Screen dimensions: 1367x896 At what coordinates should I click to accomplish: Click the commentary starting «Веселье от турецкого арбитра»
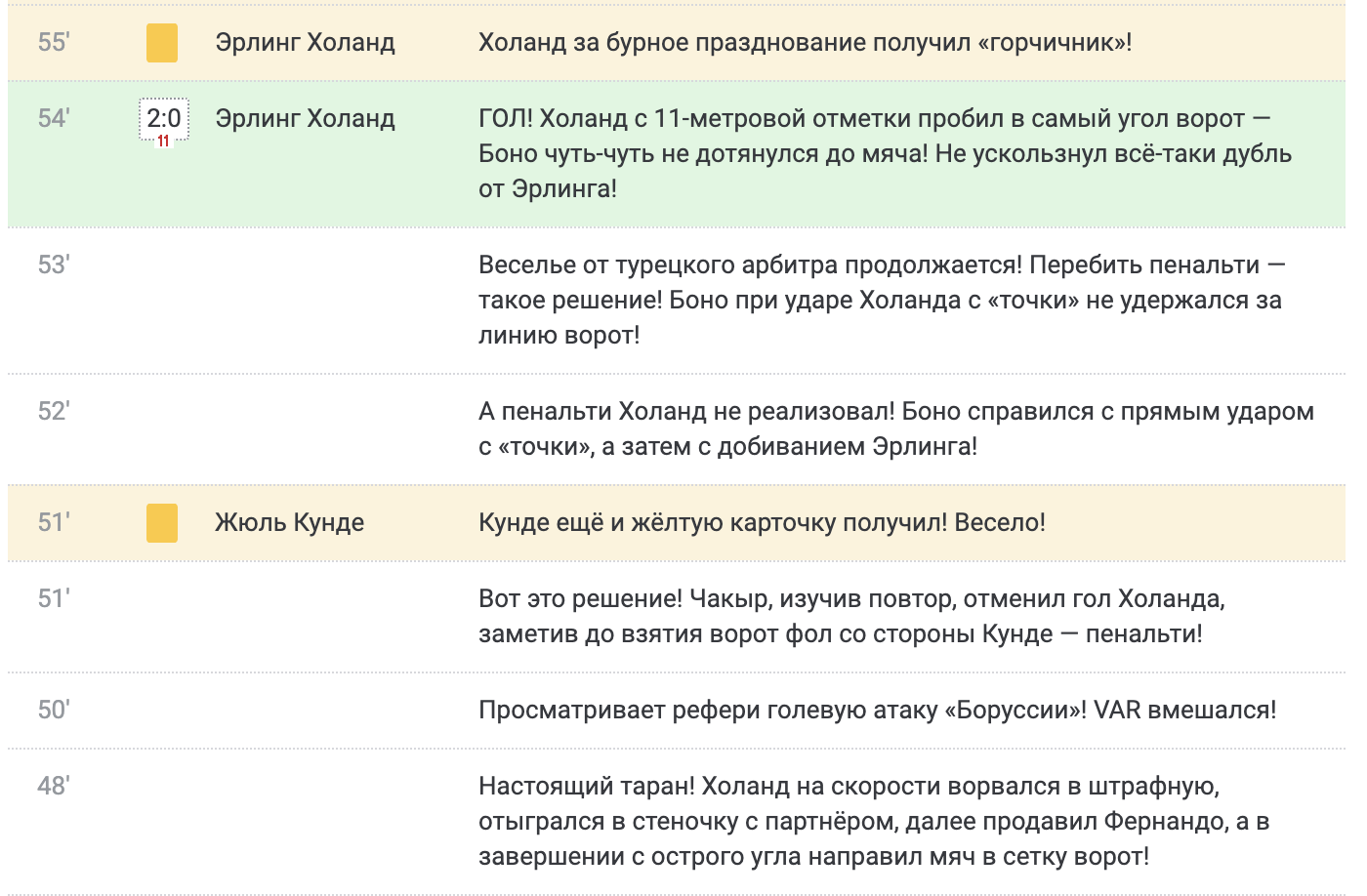[x=881, y=300]
